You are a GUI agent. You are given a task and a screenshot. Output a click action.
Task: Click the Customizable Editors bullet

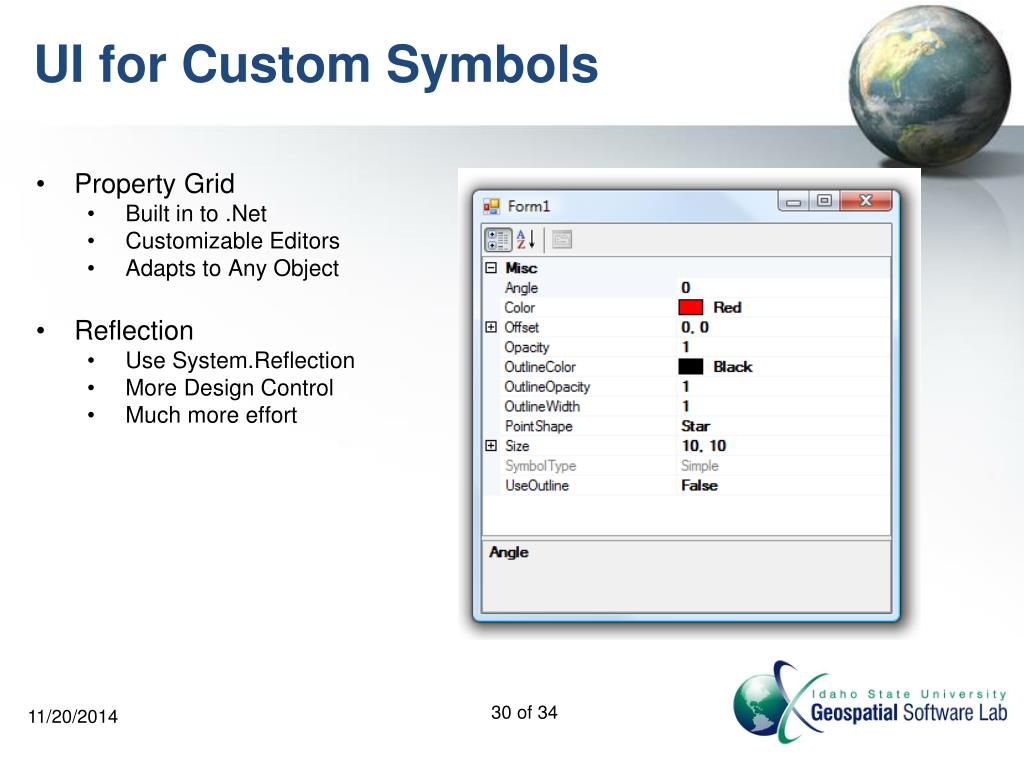coord(232,241)
